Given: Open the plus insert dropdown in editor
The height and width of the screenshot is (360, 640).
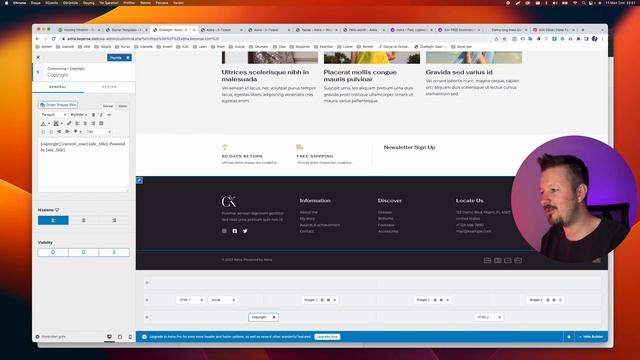Looking at the screenshot, I should tap(77, 132).
